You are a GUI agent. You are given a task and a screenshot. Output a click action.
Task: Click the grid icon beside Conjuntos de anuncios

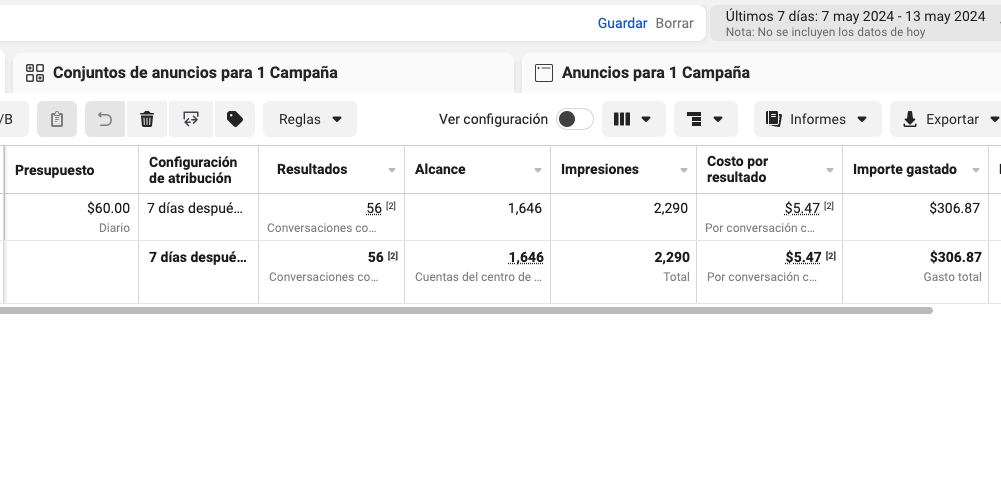point(35,73)
